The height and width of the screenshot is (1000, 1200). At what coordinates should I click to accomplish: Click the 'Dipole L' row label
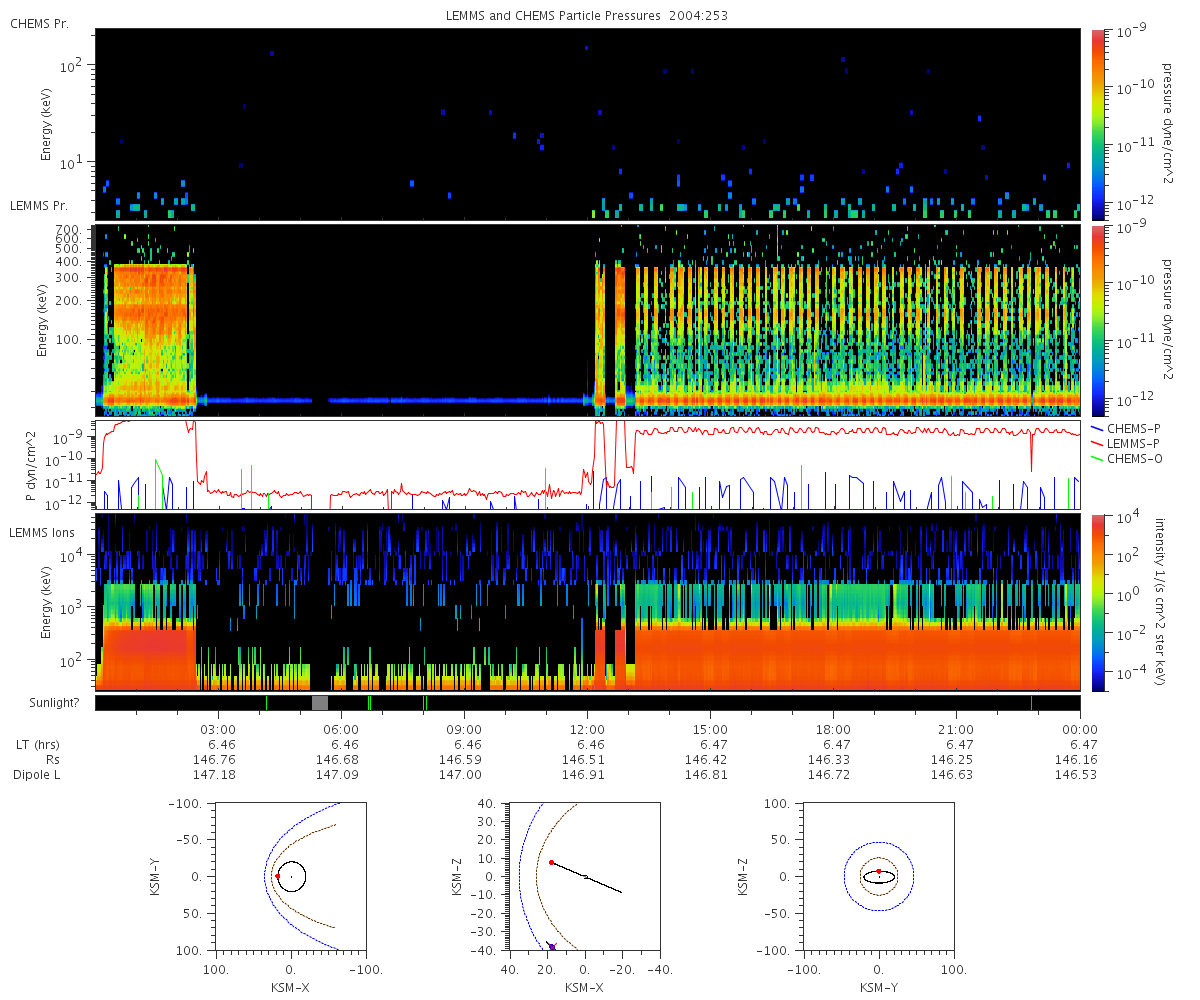(37, 775)
